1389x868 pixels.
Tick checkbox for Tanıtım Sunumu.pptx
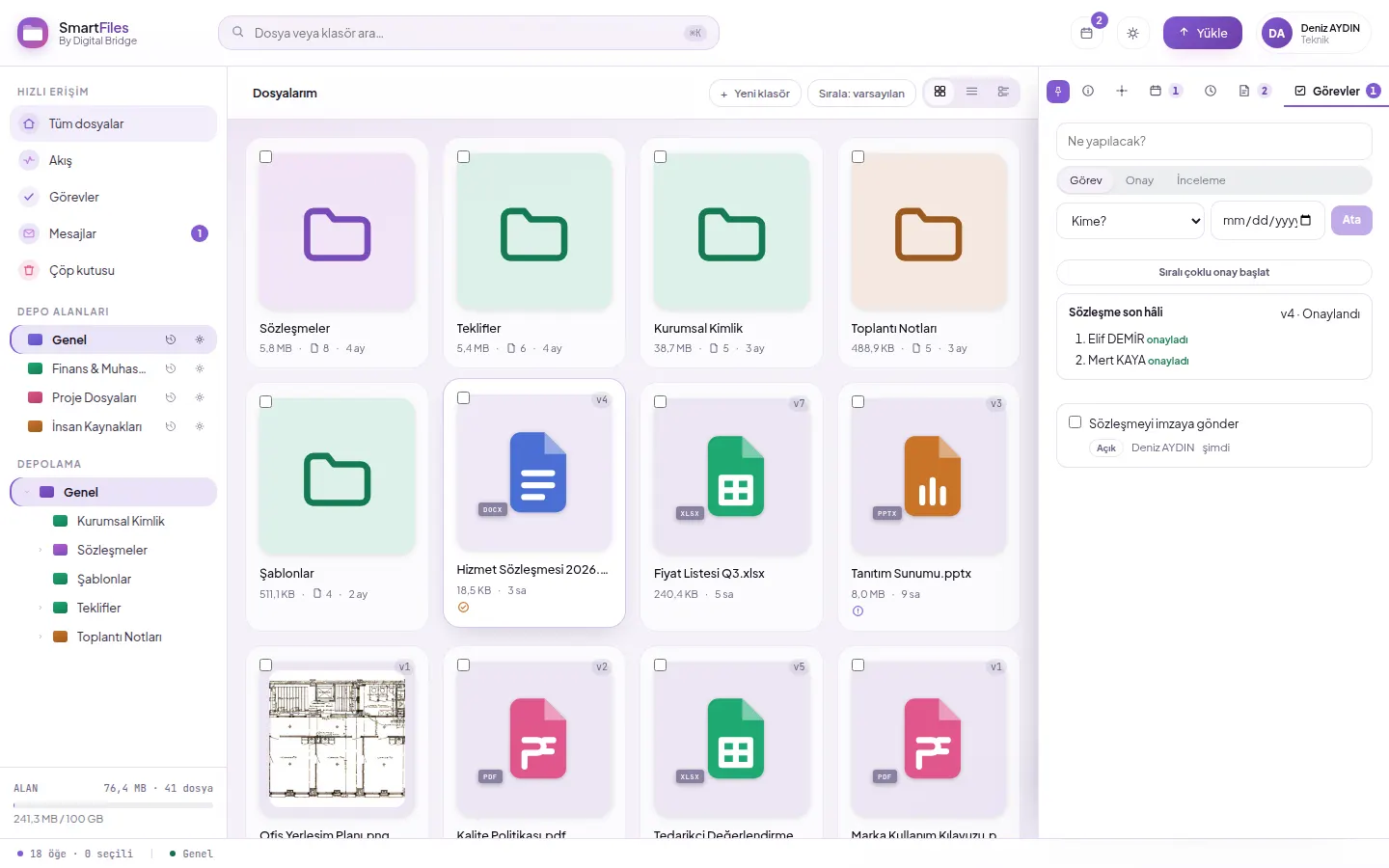[x=858, y=402]
